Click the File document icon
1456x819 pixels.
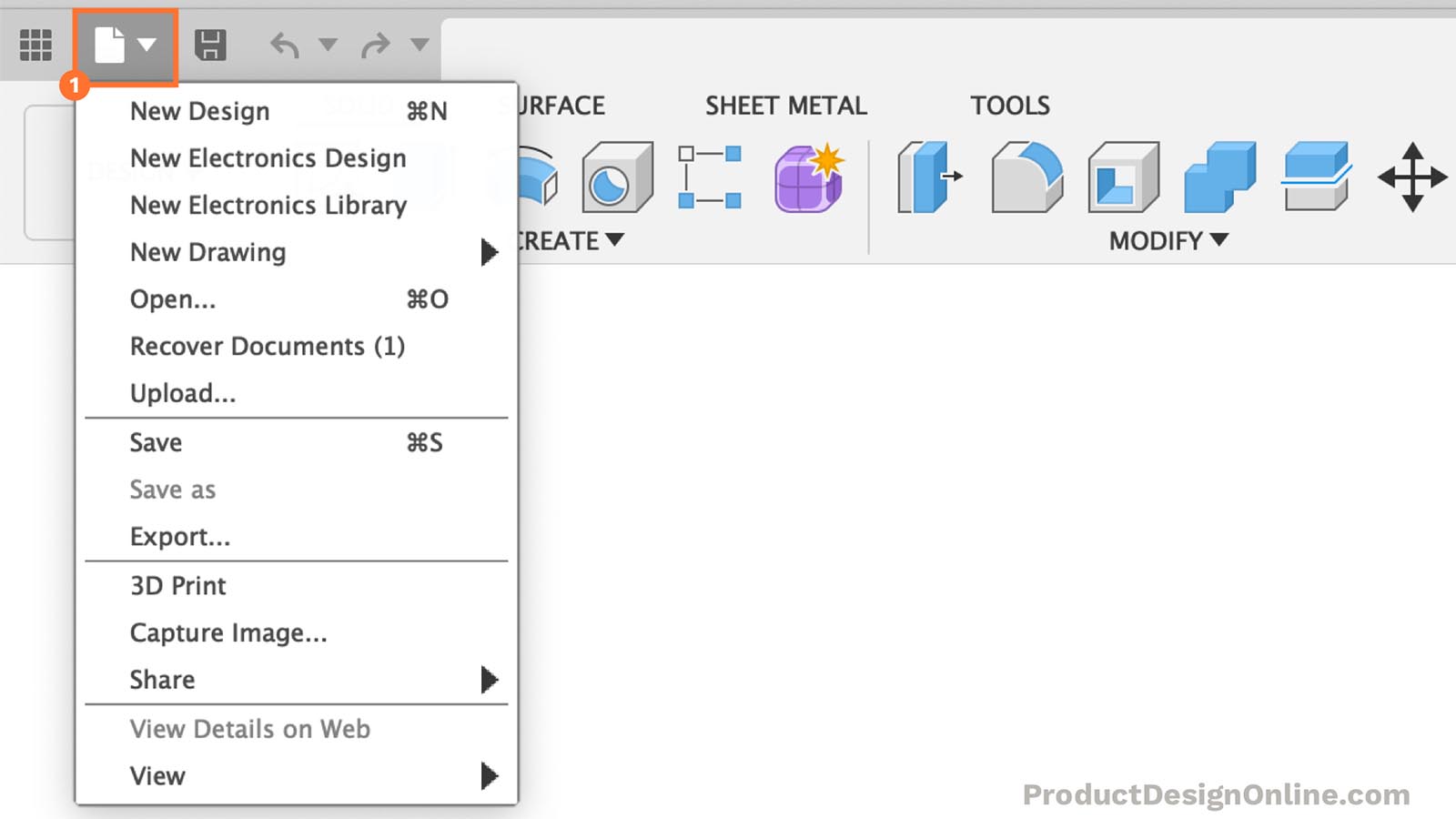click(109, 45)
